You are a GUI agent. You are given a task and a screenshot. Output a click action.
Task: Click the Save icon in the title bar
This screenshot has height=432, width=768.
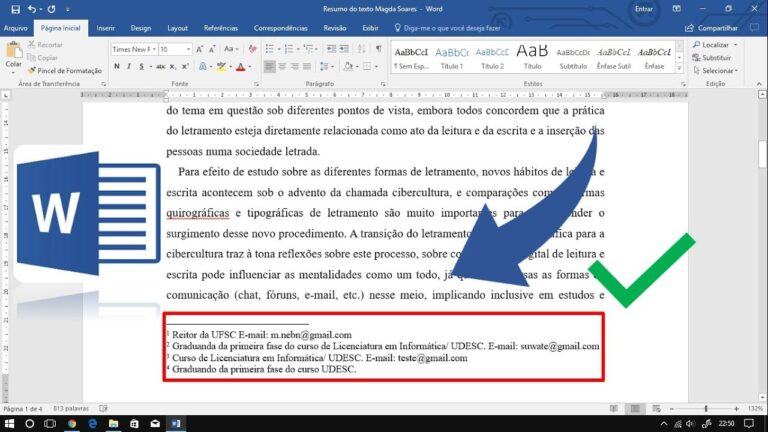click(15, 9)
